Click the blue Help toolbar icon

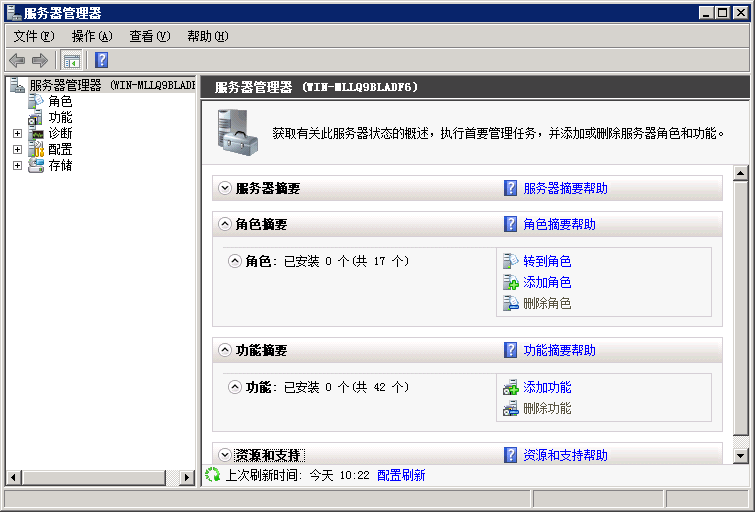click(x=102, y=60)
